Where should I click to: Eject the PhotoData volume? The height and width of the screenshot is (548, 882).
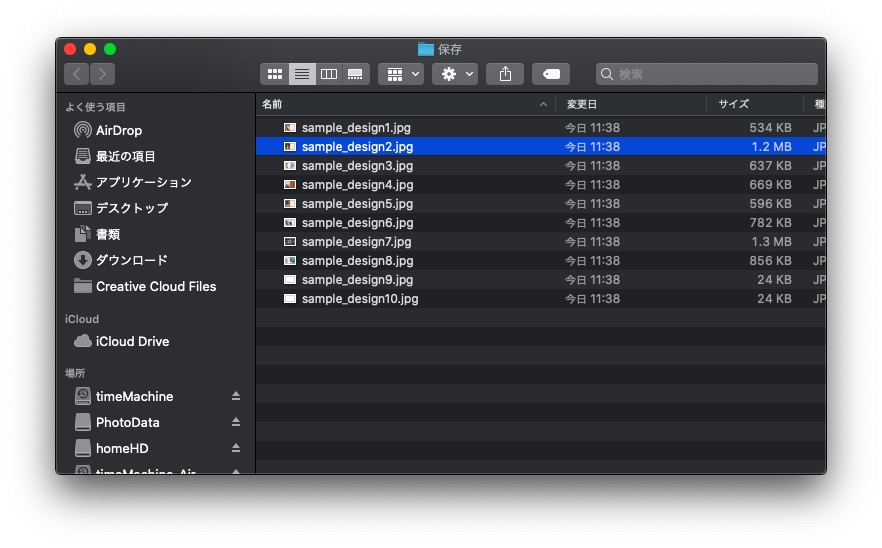tap(236, 422)
